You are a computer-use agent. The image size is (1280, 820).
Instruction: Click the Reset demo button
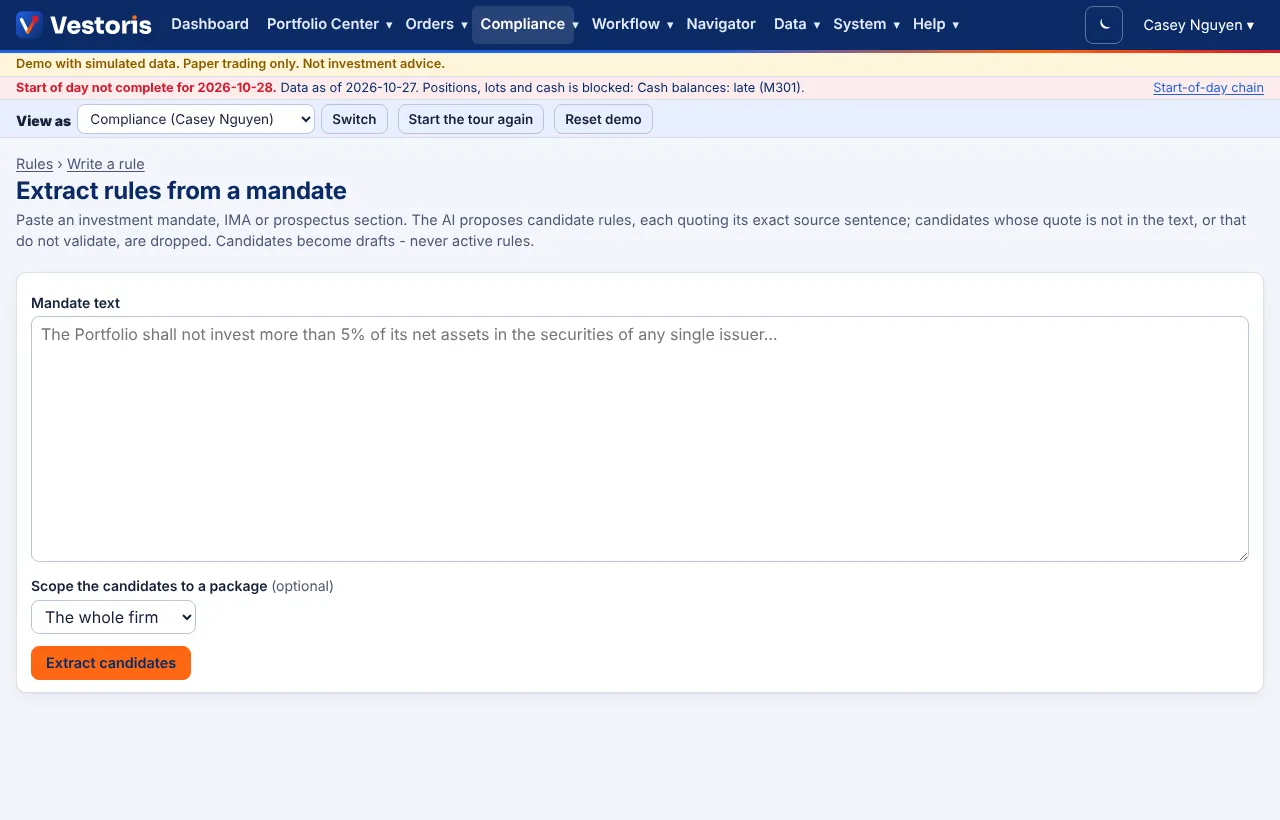tap(603, 119)
